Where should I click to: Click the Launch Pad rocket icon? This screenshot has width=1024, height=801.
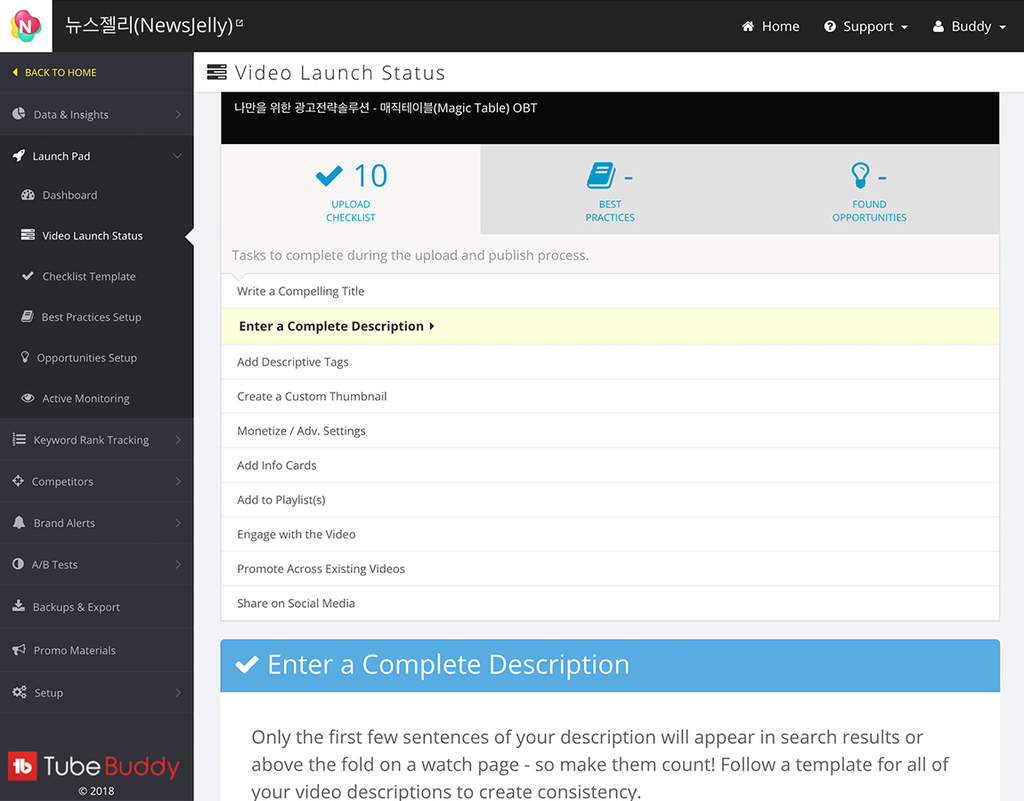(x=19, y=155)
